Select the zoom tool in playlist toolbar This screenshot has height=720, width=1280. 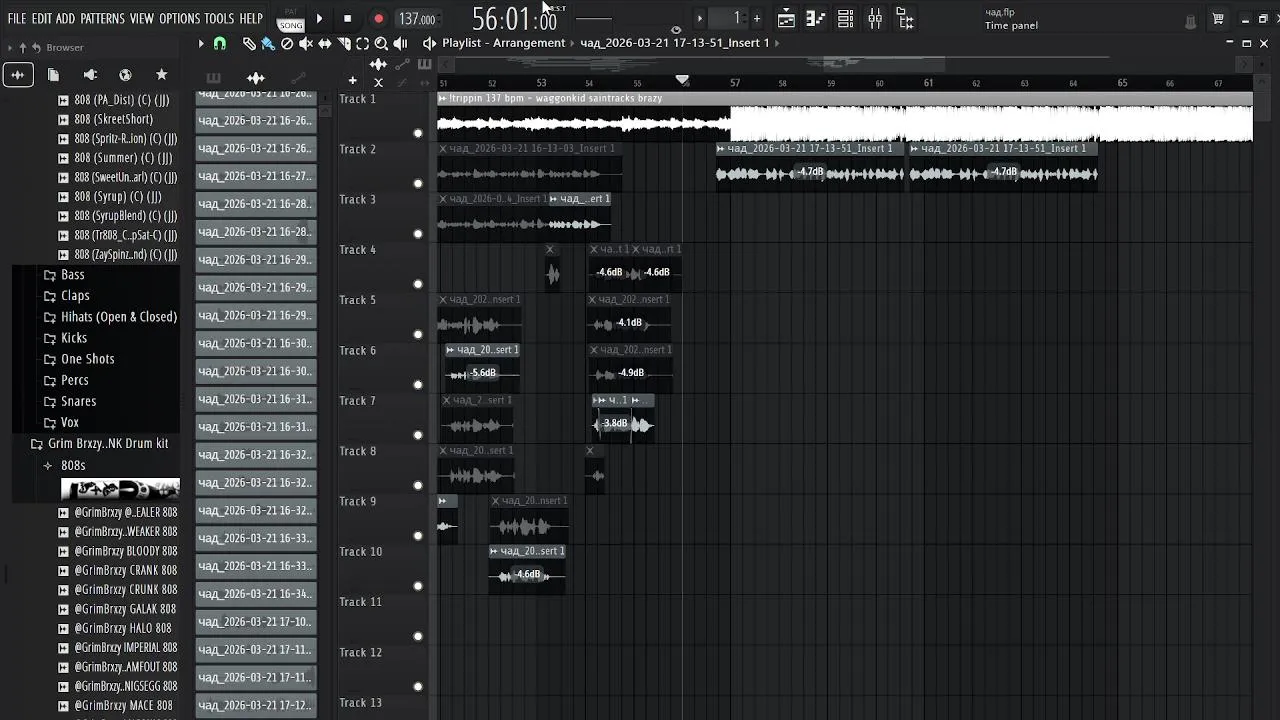point(381,44)
